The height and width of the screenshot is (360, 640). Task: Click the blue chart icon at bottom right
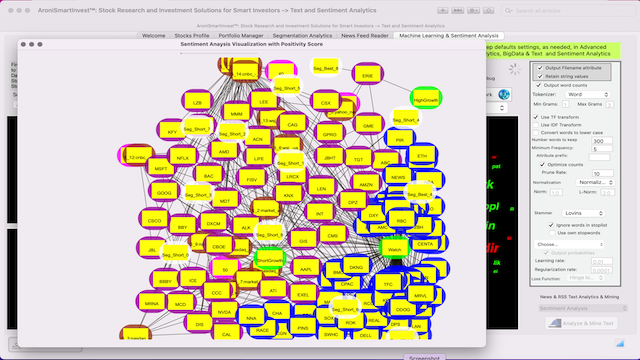click(x=620, y=344)
